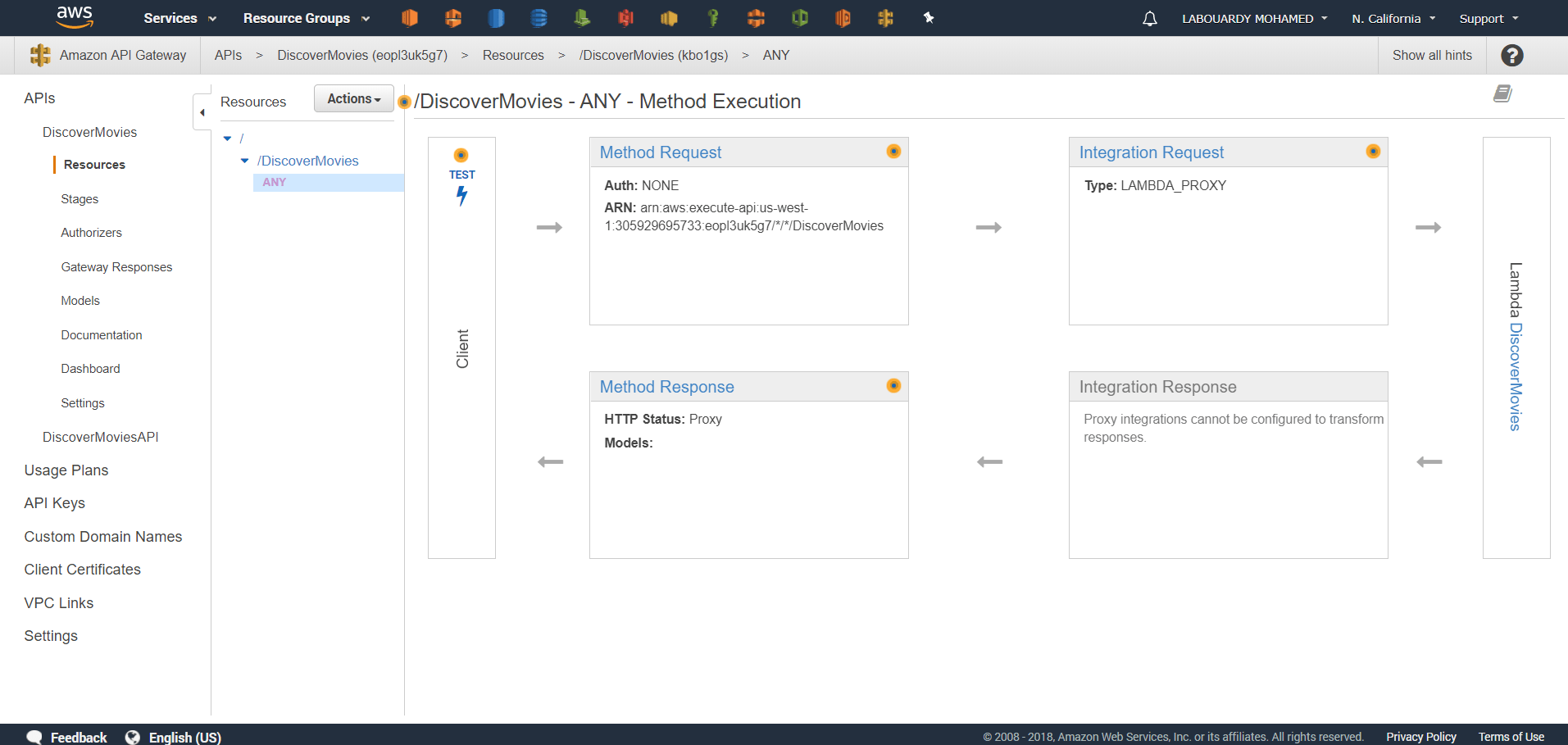Click DiscoverMovies (eopl3uk5g7) breadcrumb

pos(362,55)
